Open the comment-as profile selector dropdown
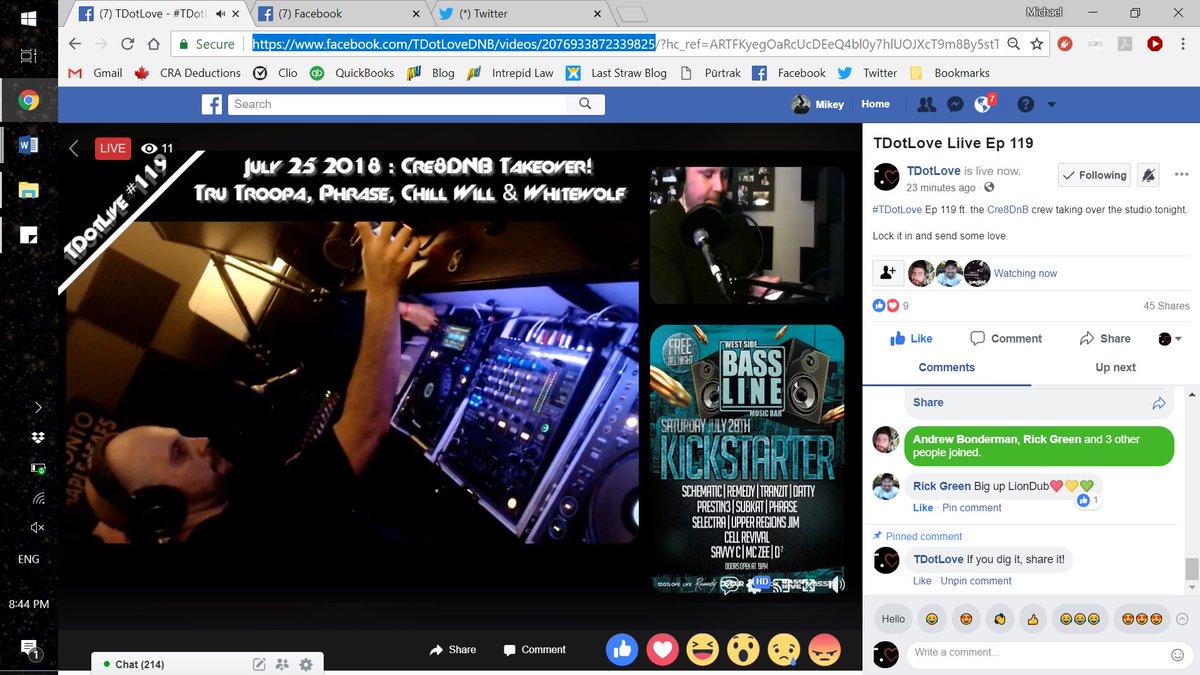Screen dimensions: 1200x675 (x=1169, y=339)
